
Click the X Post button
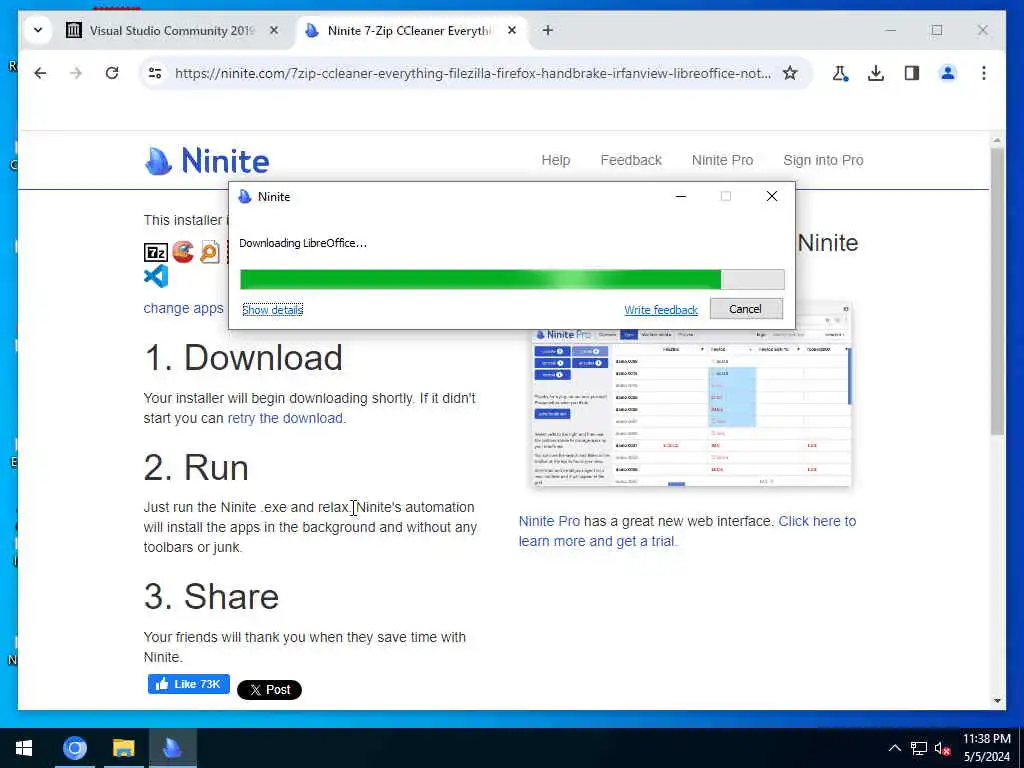[x=269, y=690]
